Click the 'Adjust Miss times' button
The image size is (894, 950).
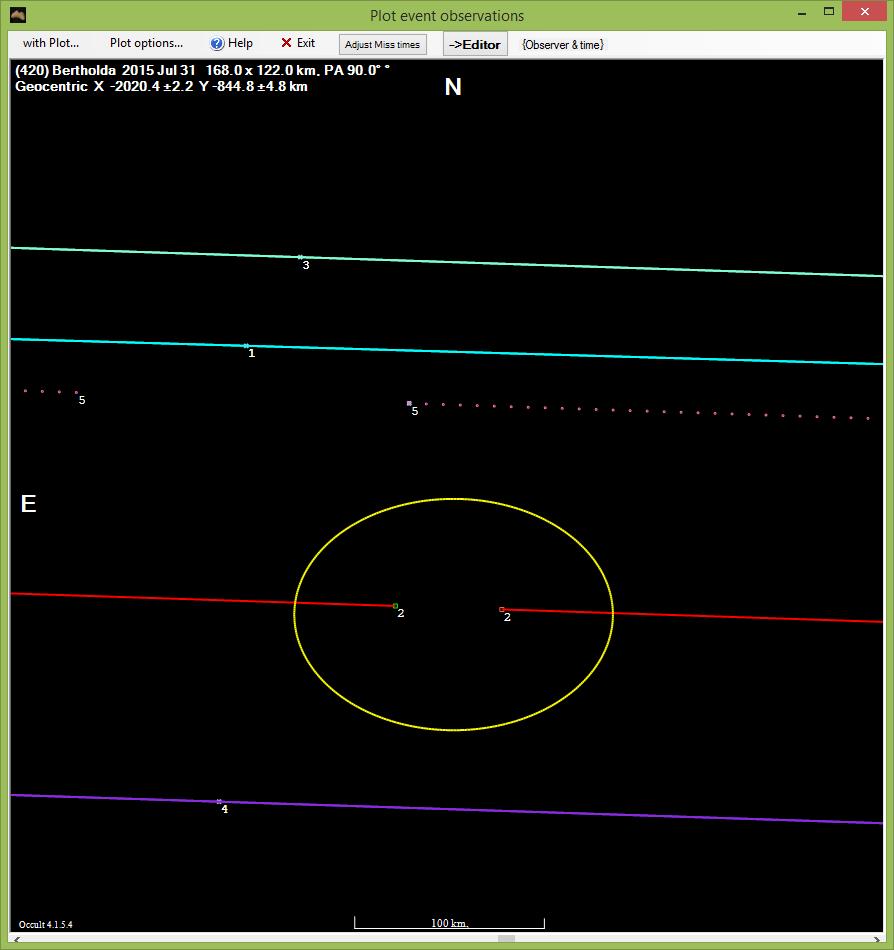point(382,44)
